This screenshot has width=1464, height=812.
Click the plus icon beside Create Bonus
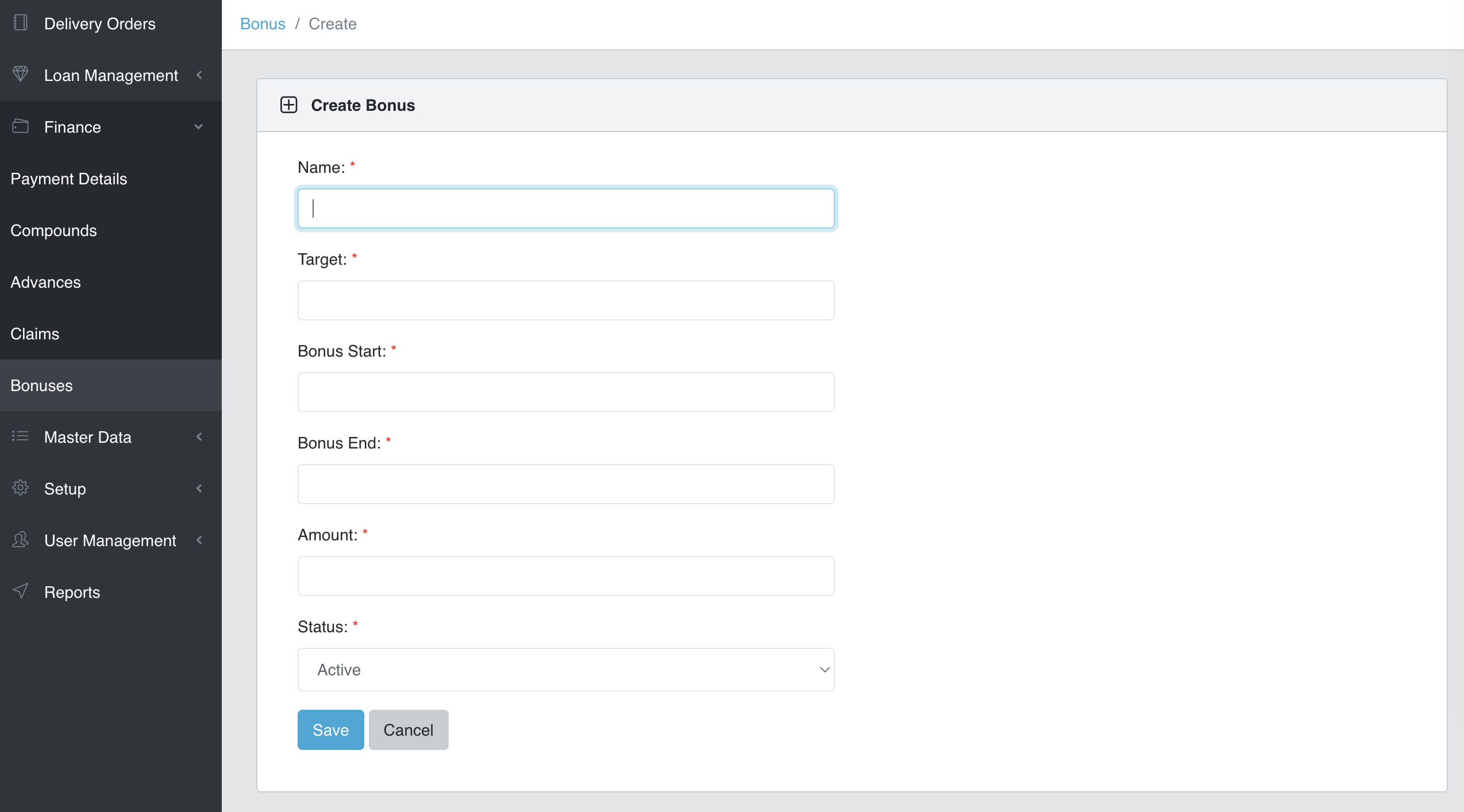point(288,105)
